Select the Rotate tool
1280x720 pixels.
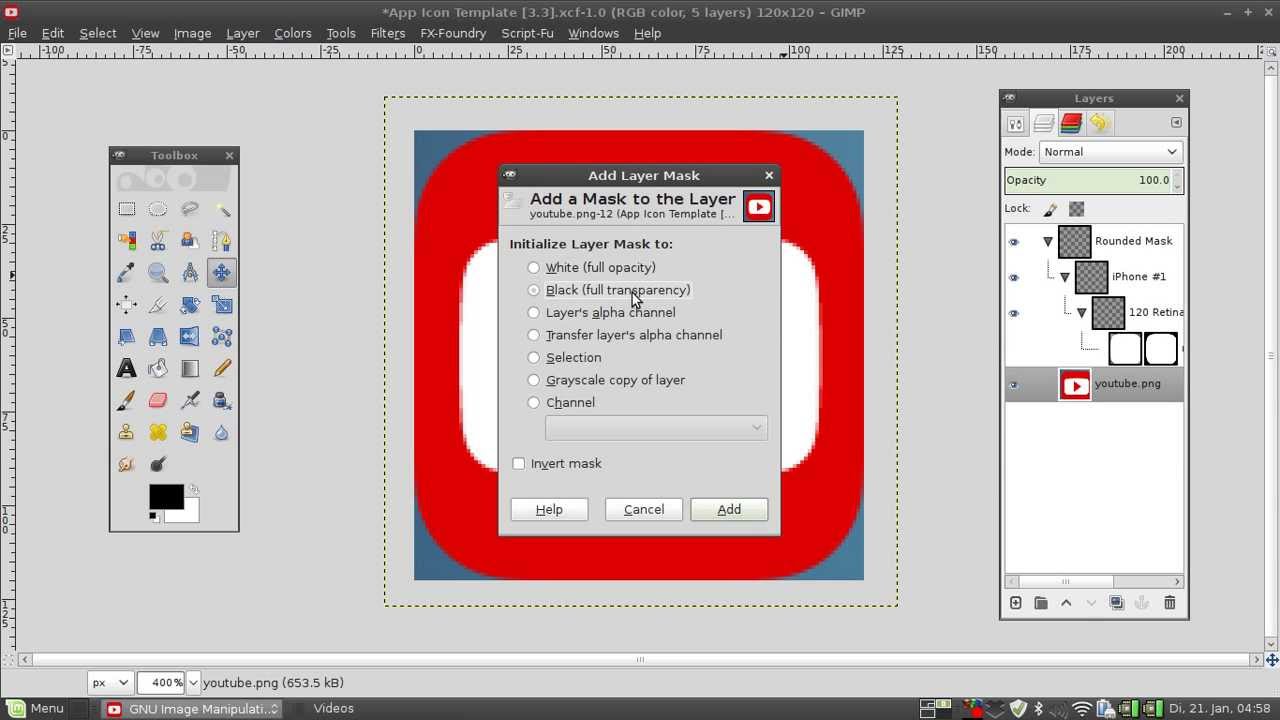tap(190, 305)
